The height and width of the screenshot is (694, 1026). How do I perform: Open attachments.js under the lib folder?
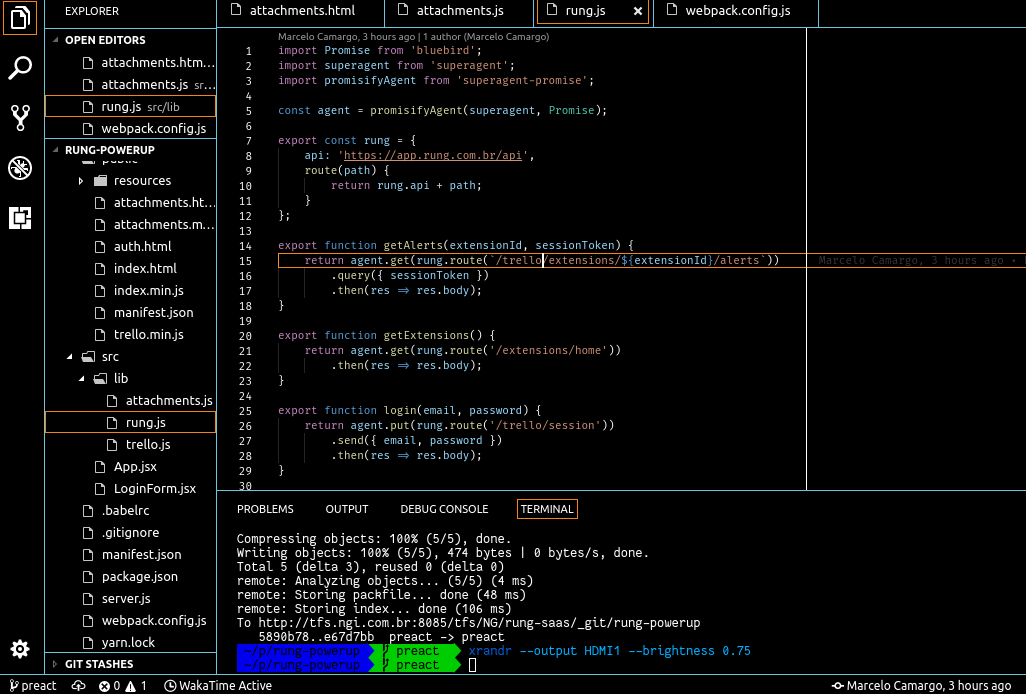coord(130,400)
